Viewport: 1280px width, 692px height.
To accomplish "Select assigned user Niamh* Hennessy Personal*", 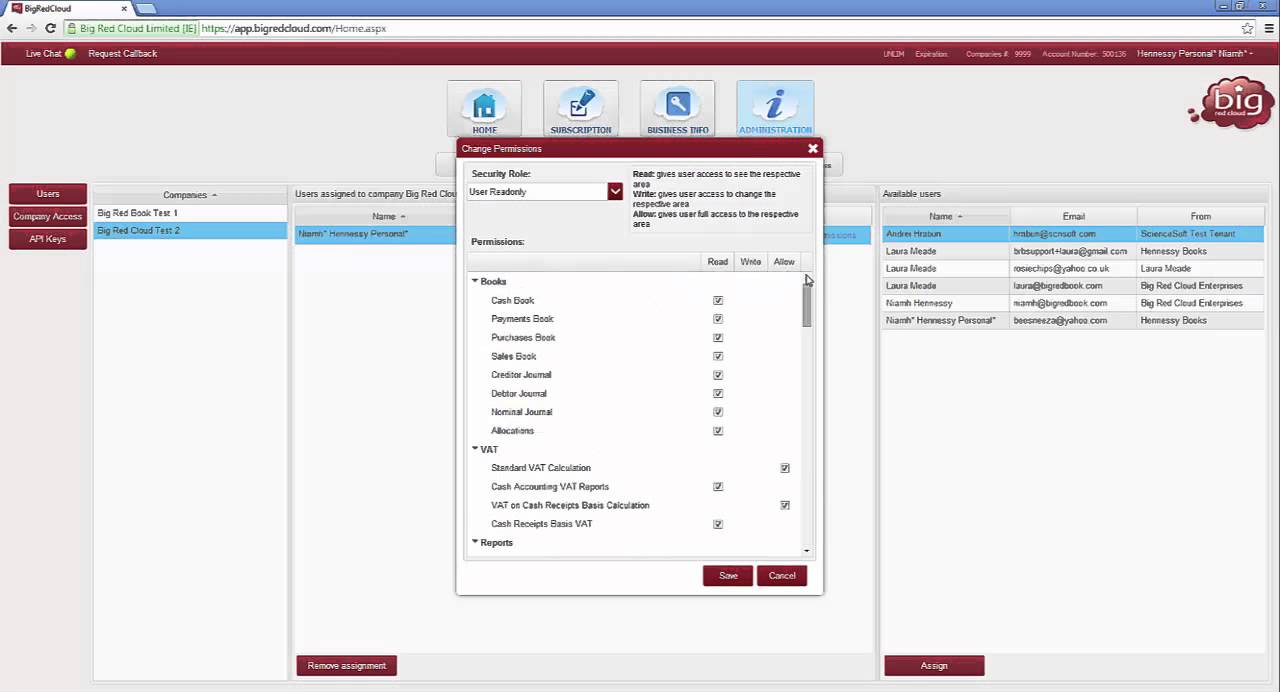I will coord(376,234).
